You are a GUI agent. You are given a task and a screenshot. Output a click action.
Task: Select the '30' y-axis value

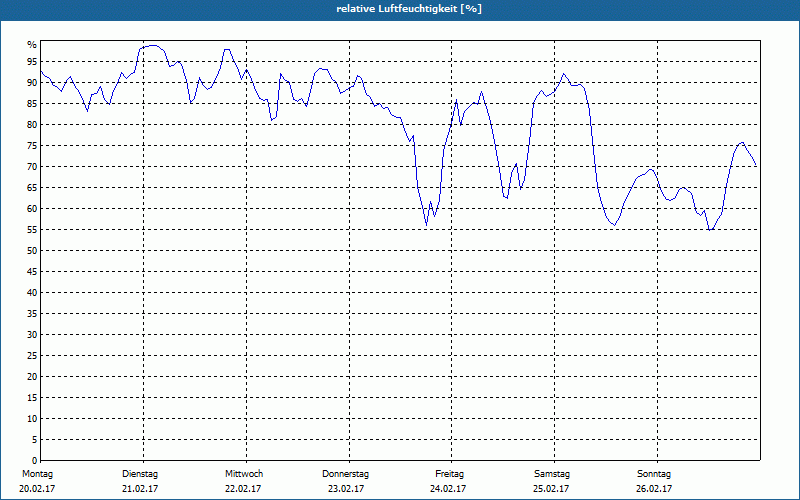point(32,335)
